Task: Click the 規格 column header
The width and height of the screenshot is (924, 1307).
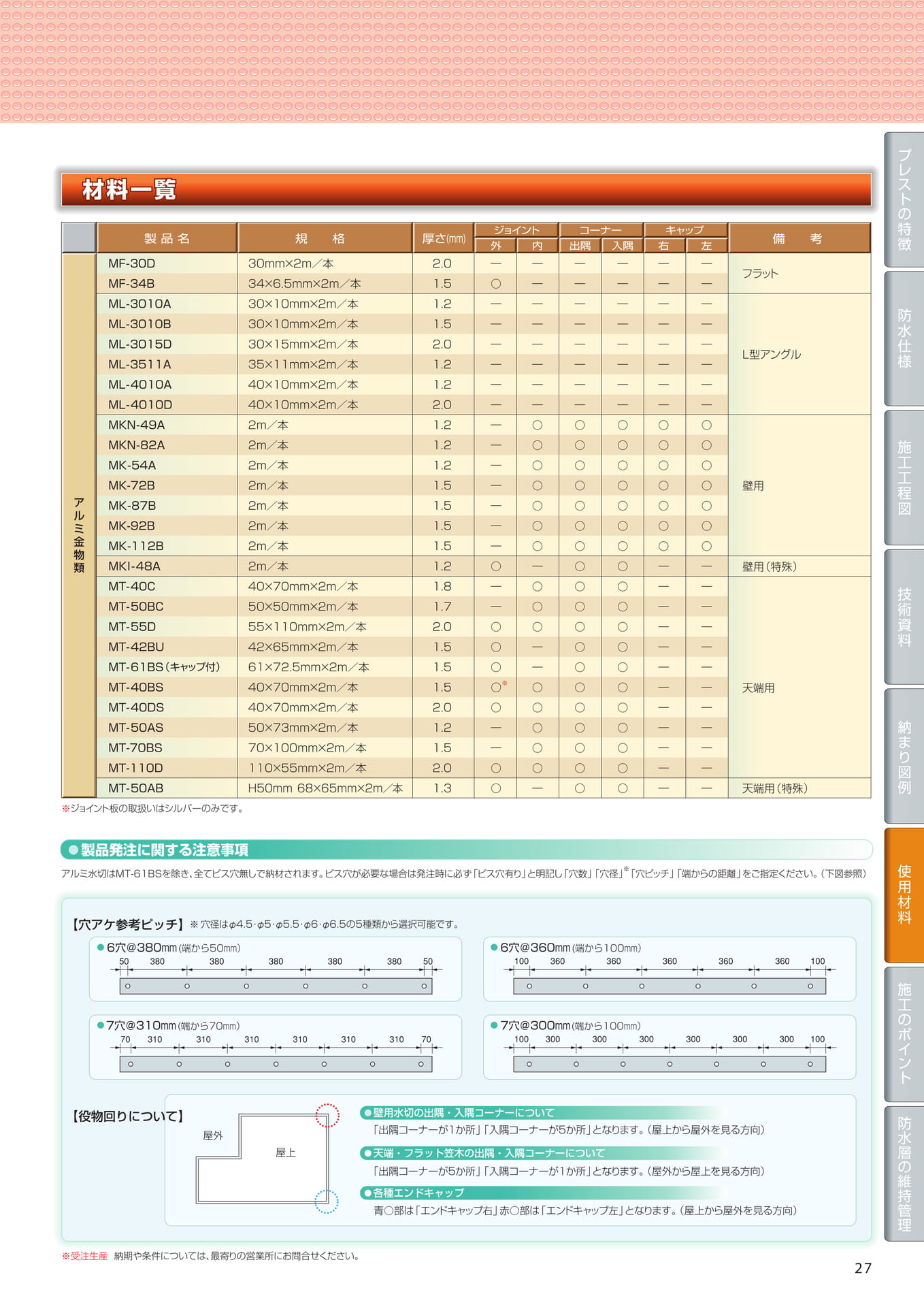Action: [x=325, y=238]
